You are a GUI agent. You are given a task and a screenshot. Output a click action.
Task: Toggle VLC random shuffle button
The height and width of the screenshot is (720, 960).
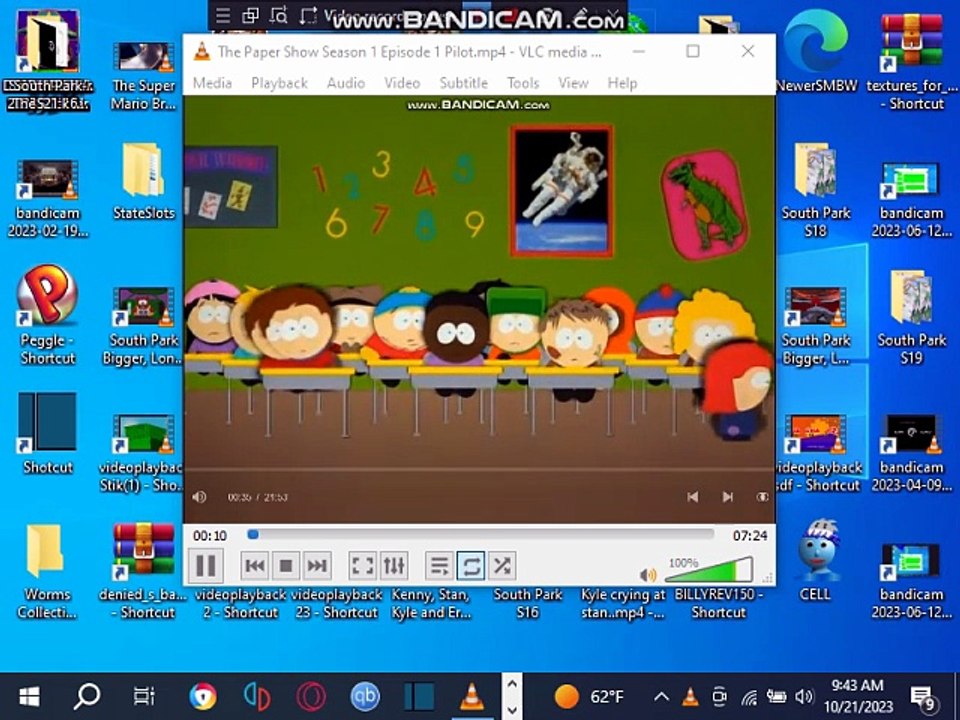pos(502,565)
